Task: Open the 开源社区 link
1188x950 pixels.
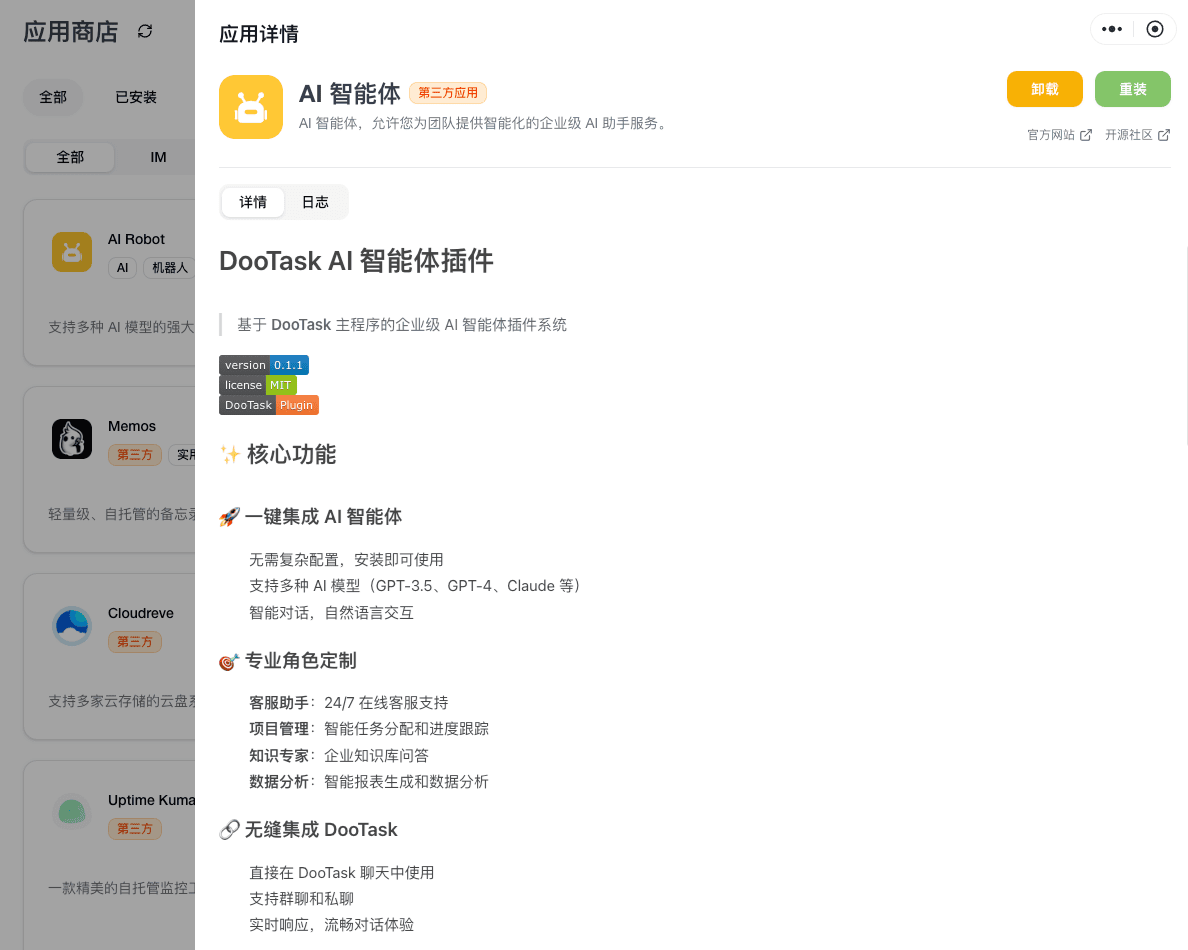Action: point(1137,135)
